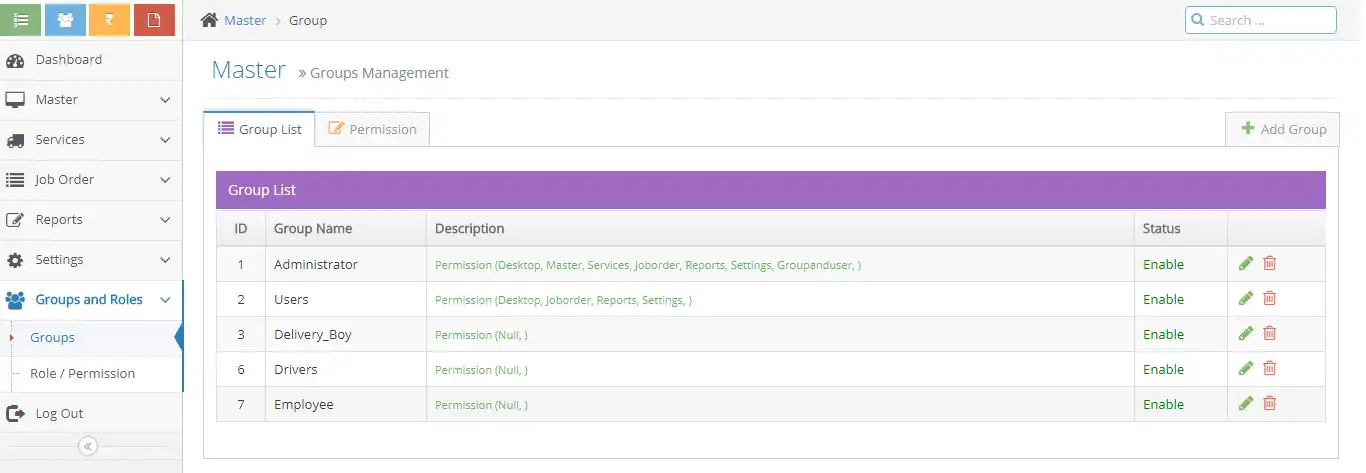Delete the Users group with trash icon
This screenshot has width=1366, height=473.
(1270, 299)
